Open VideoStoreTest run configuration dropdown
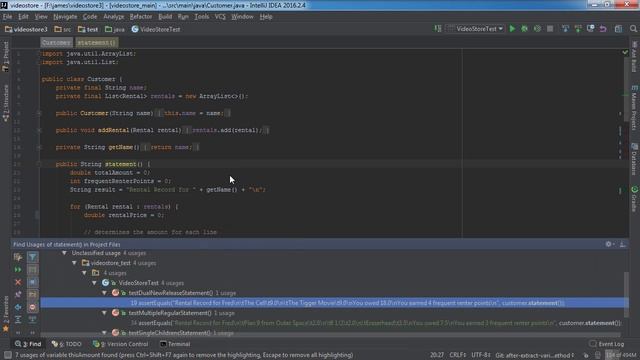This screenshot has height=360, width=640. click(x=475, y=29)
